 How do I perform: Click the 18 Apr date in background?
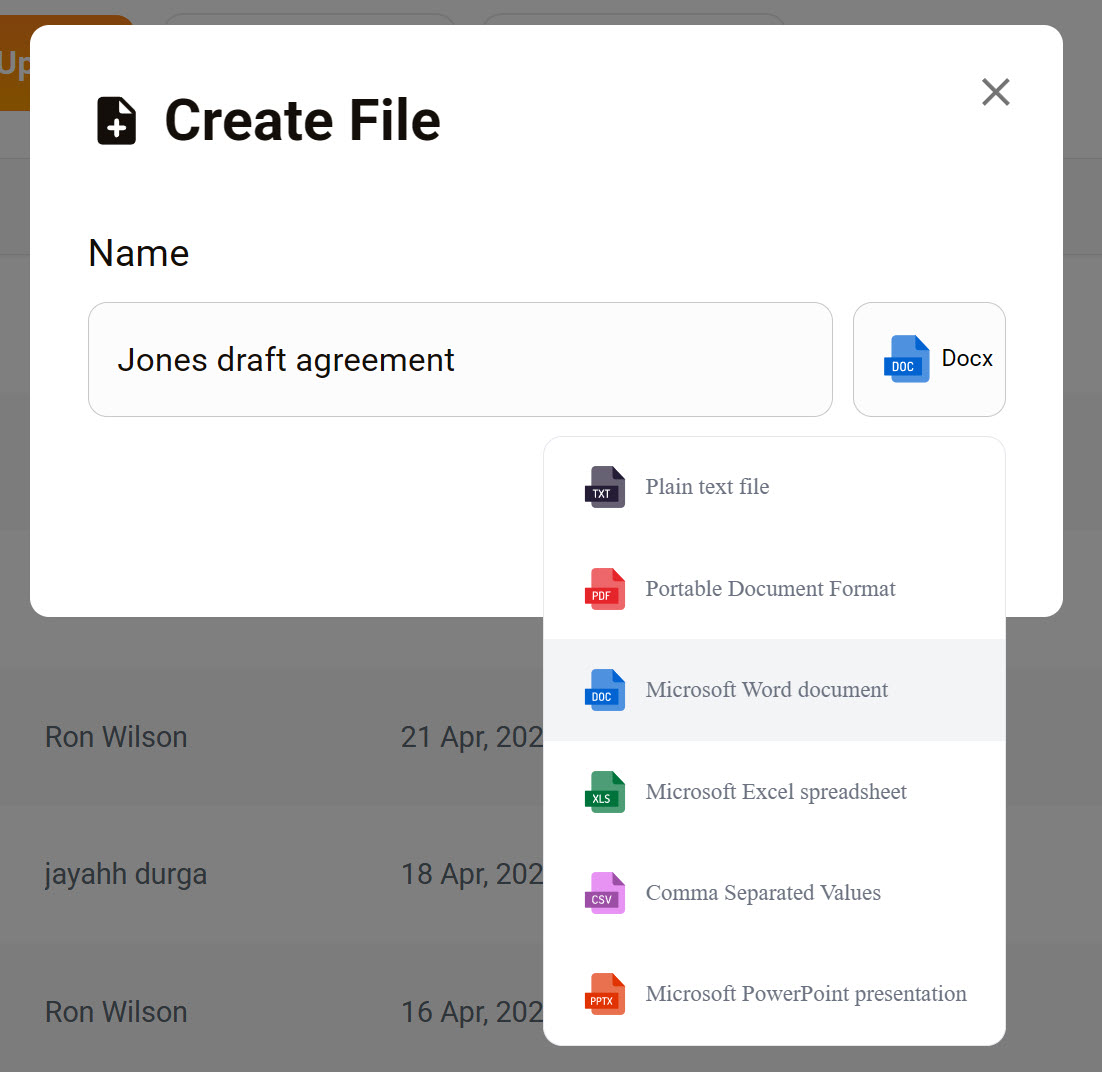tap(472, 874)
